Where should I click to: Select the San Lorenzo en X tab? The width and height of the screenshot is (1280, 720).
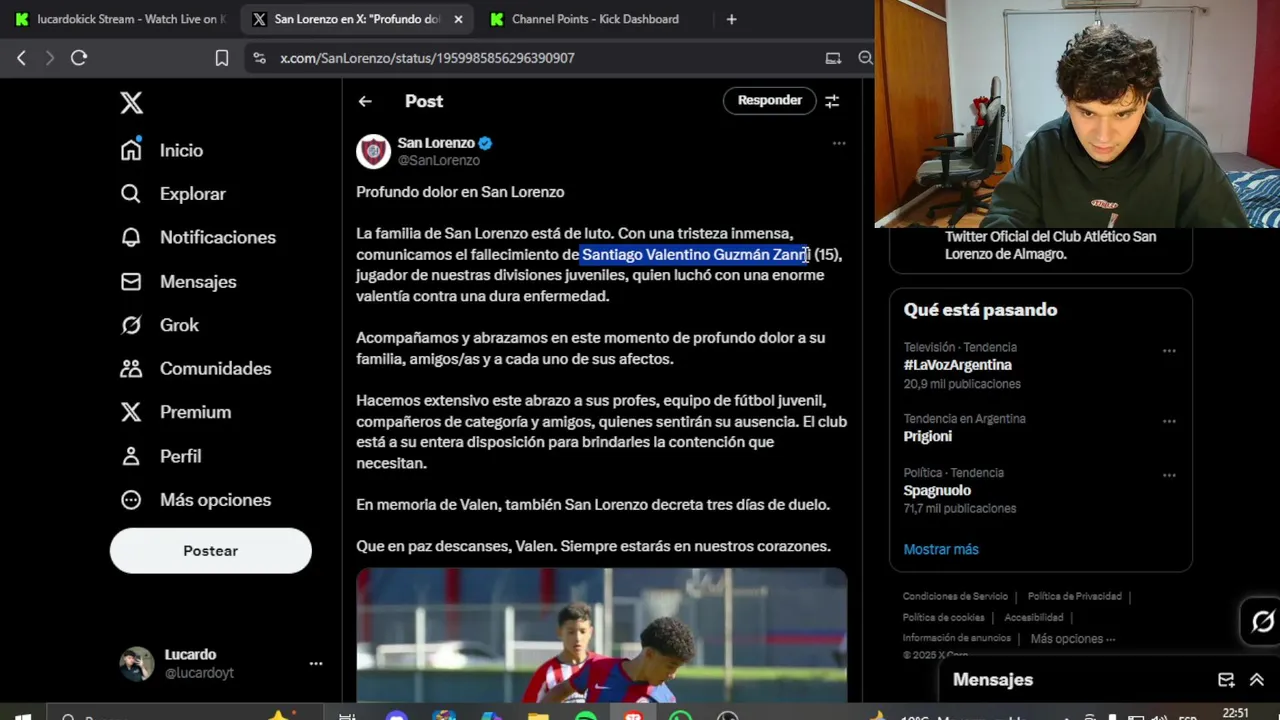pyautogui.click(x=357, y=19)
